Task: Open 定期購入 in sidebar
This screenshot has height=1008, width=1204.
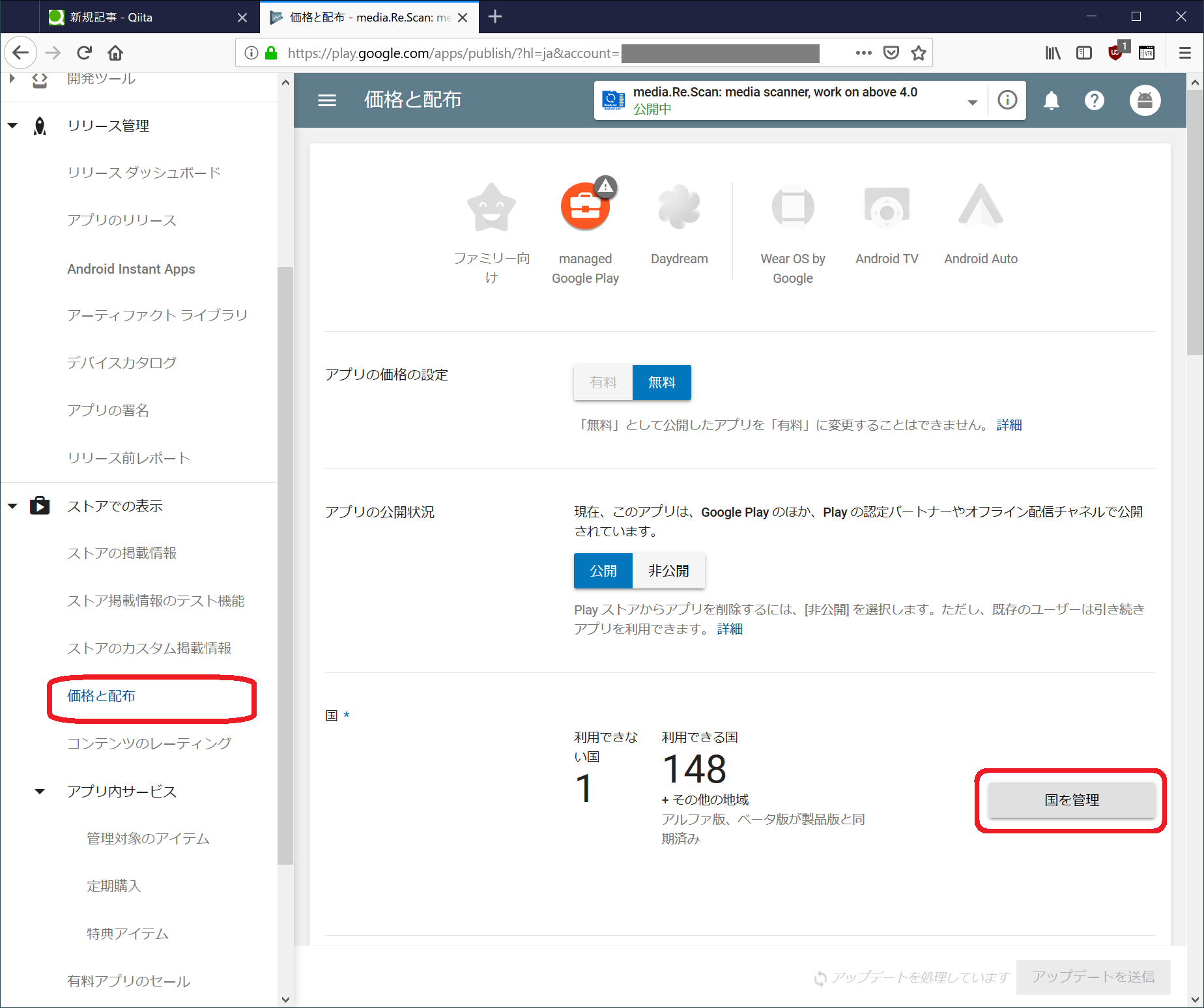Action: (x=114, y=886)
